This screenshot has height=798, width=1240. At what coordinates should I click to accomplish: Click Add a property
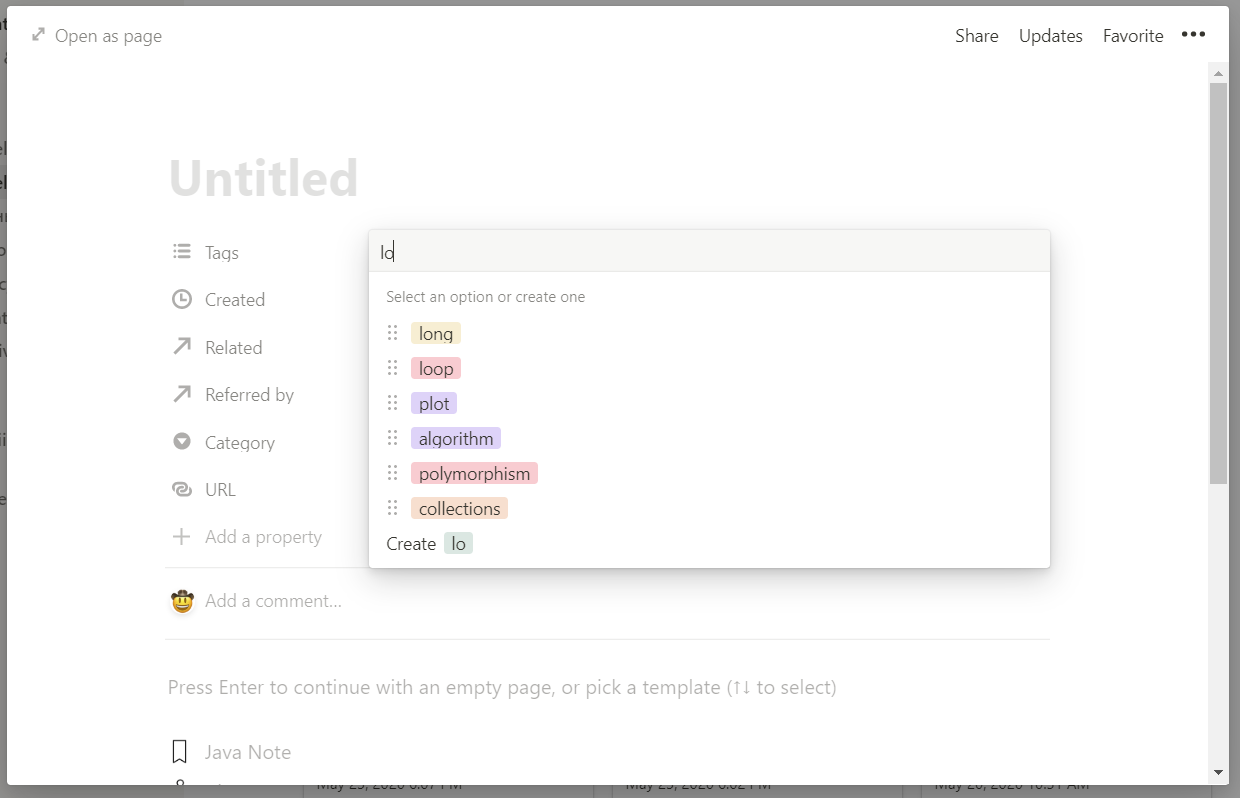[263, 537]
